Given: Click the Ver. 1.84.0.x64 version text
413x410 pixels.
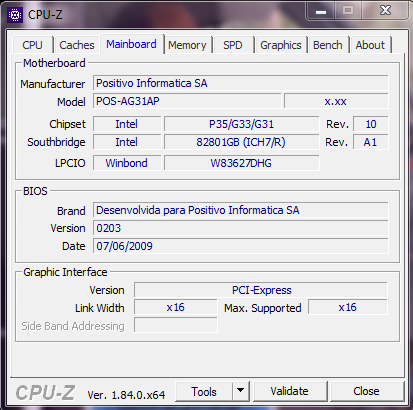Looking at the screenshot, I should point(126,395).
